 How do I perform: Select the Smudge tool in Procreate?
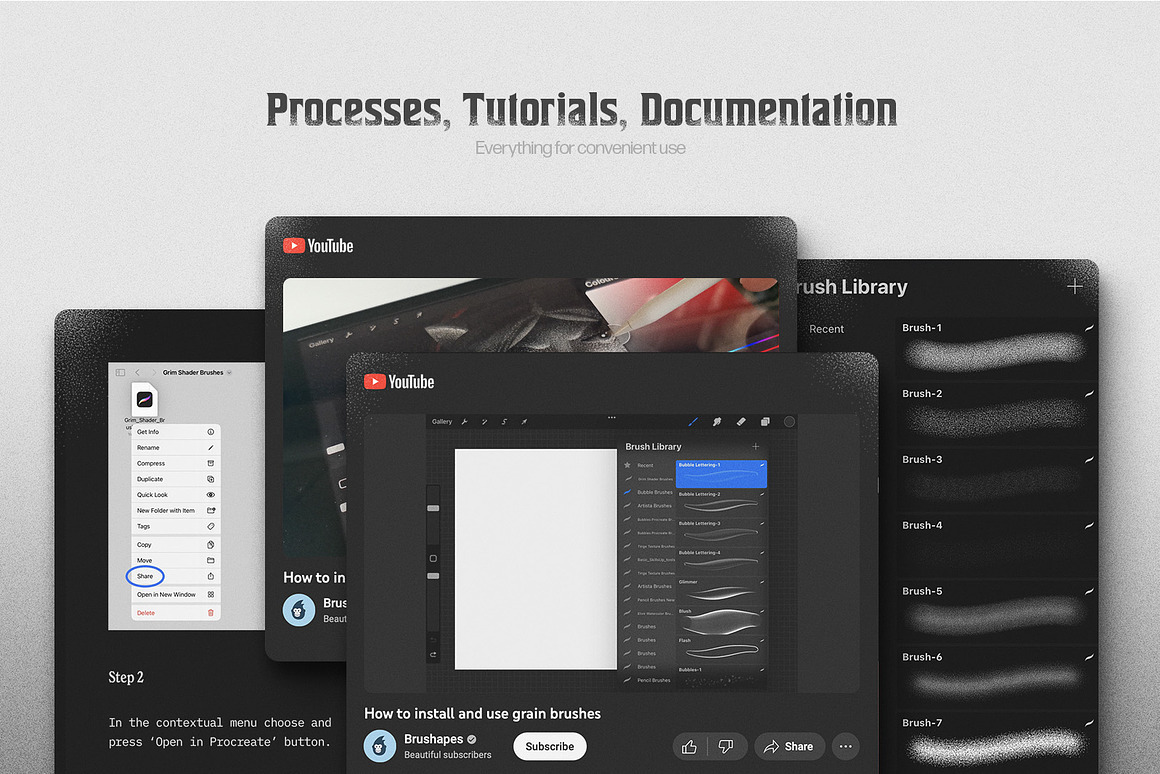coord(717,422)
